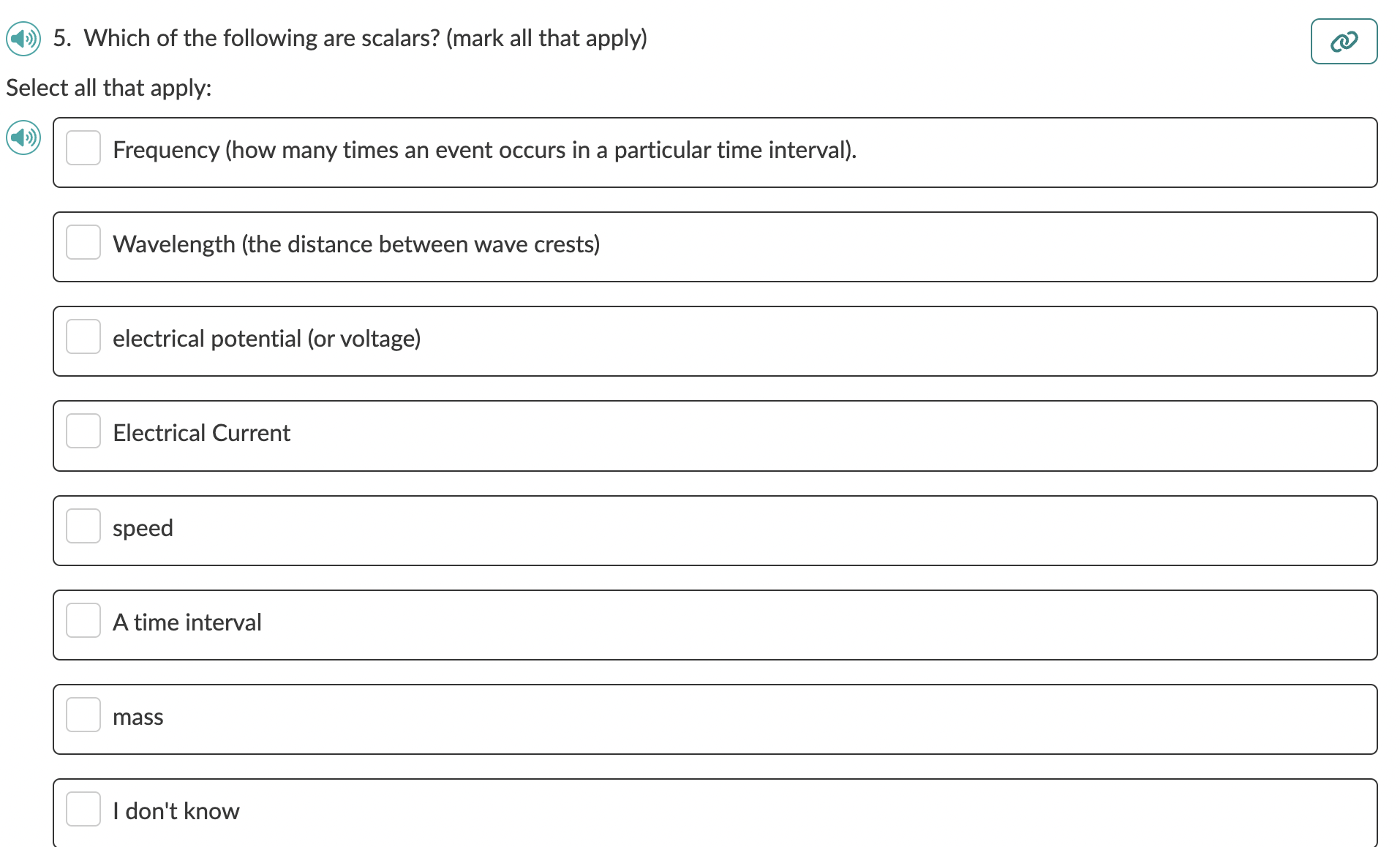This screenshot has height=847, width=1400.
Task: Check the Wavelength answer checkbox
Action: pos(83,242)
